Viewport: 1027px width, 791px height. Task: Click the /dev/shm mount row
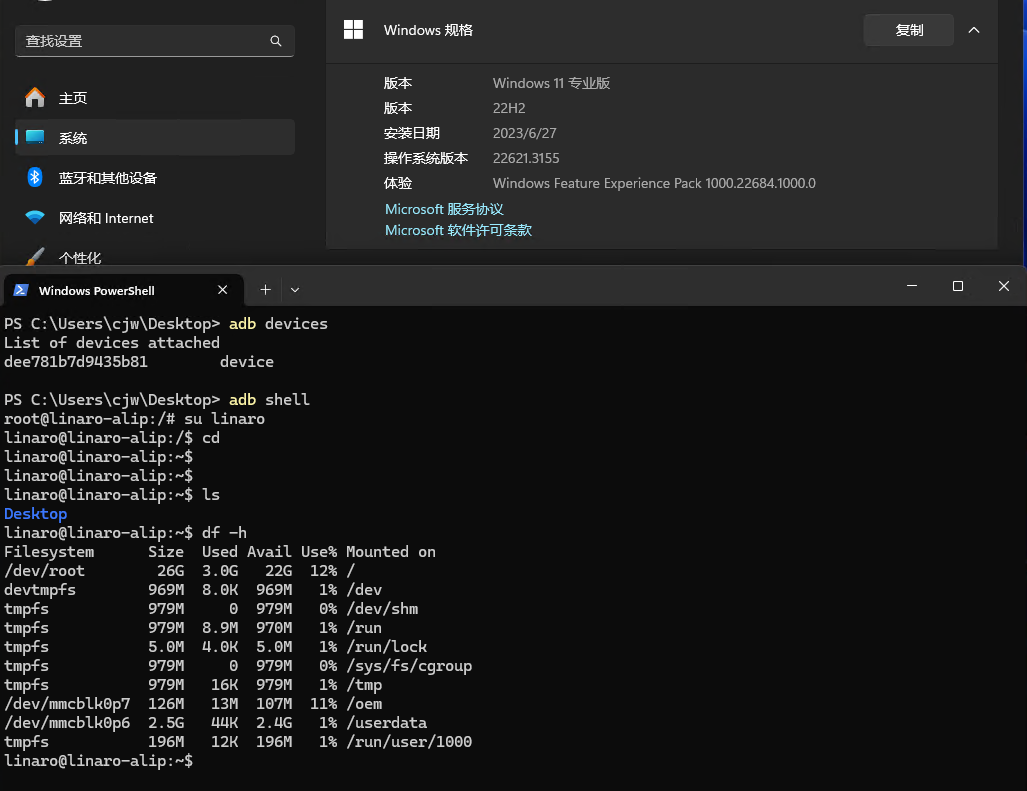coord(211,609)
